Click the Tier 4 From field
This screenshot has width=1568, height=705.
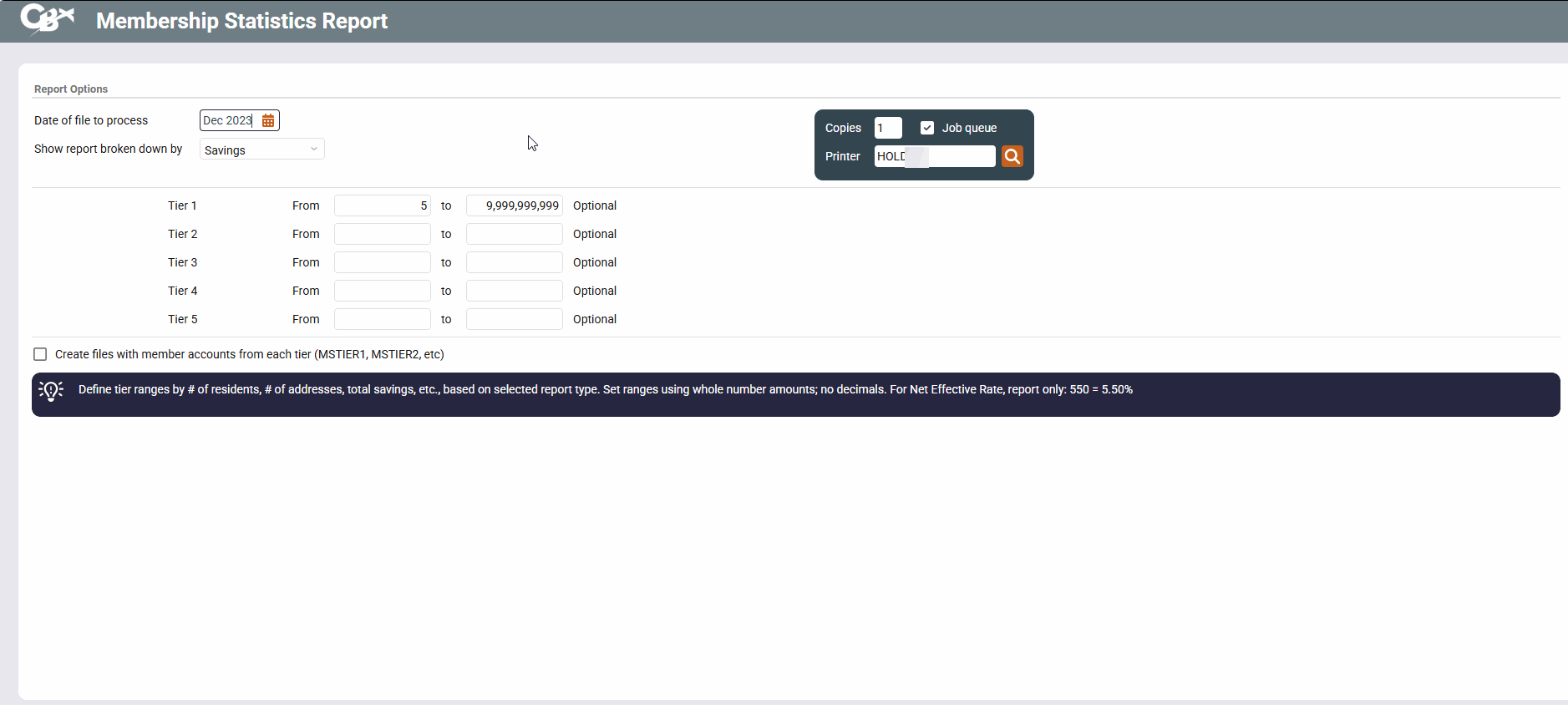[x=382, y=291]
